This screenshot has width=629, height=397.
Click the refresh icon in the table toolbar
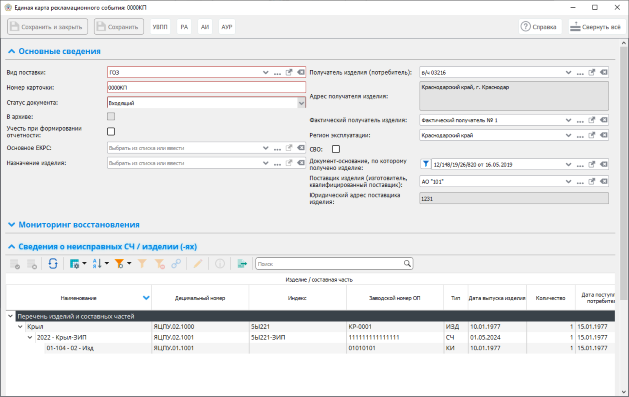coord(53,263)
